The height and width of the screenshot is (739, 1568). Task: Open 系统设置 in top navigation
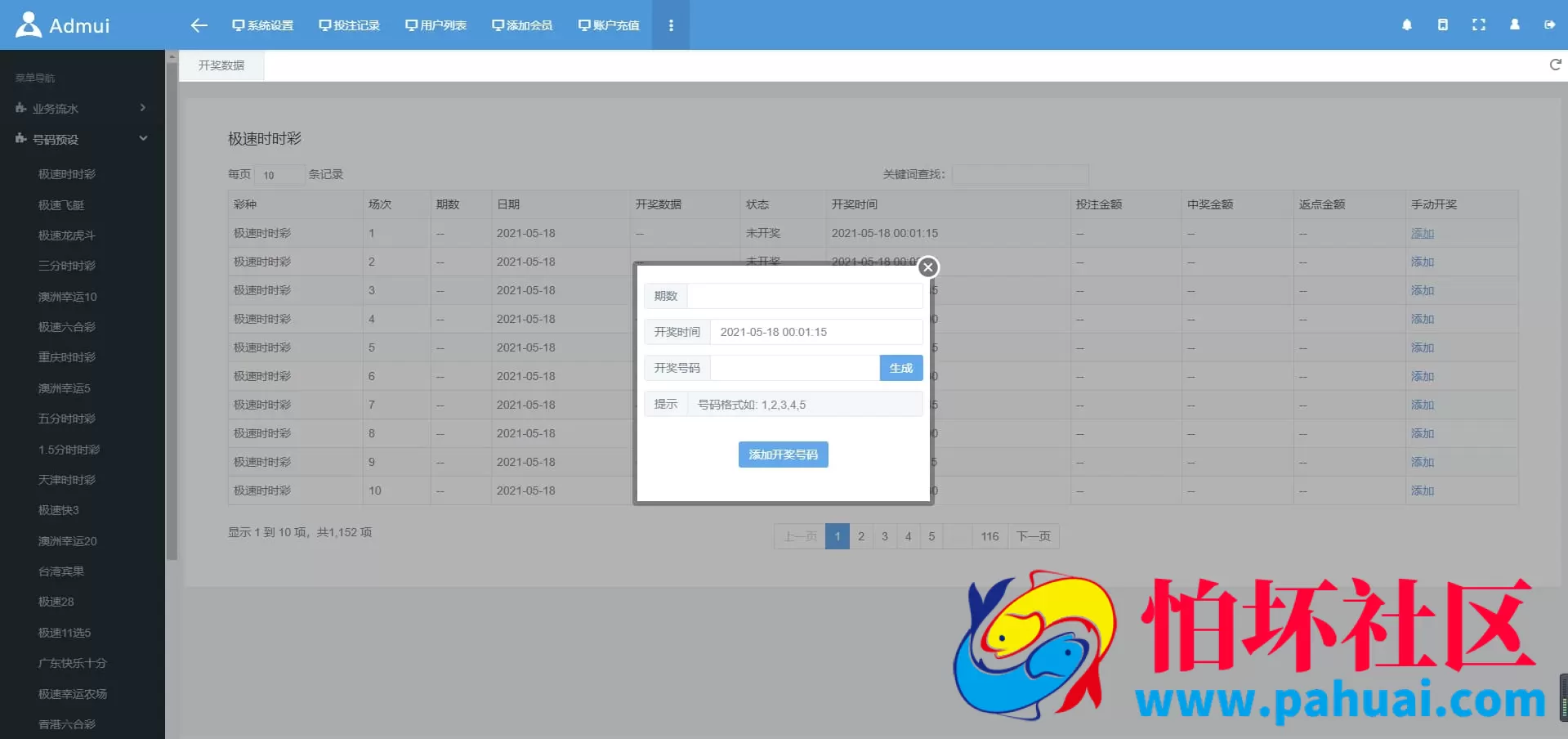pos(262,25)
